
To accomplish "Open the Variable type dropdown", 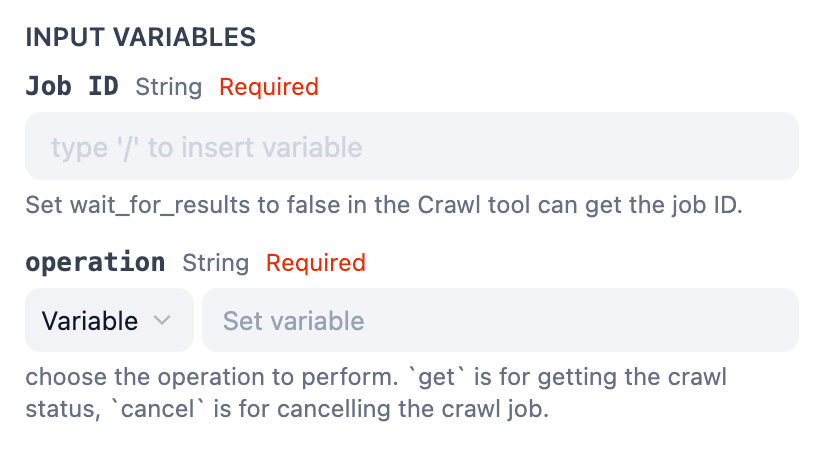I will coord(108,320).
